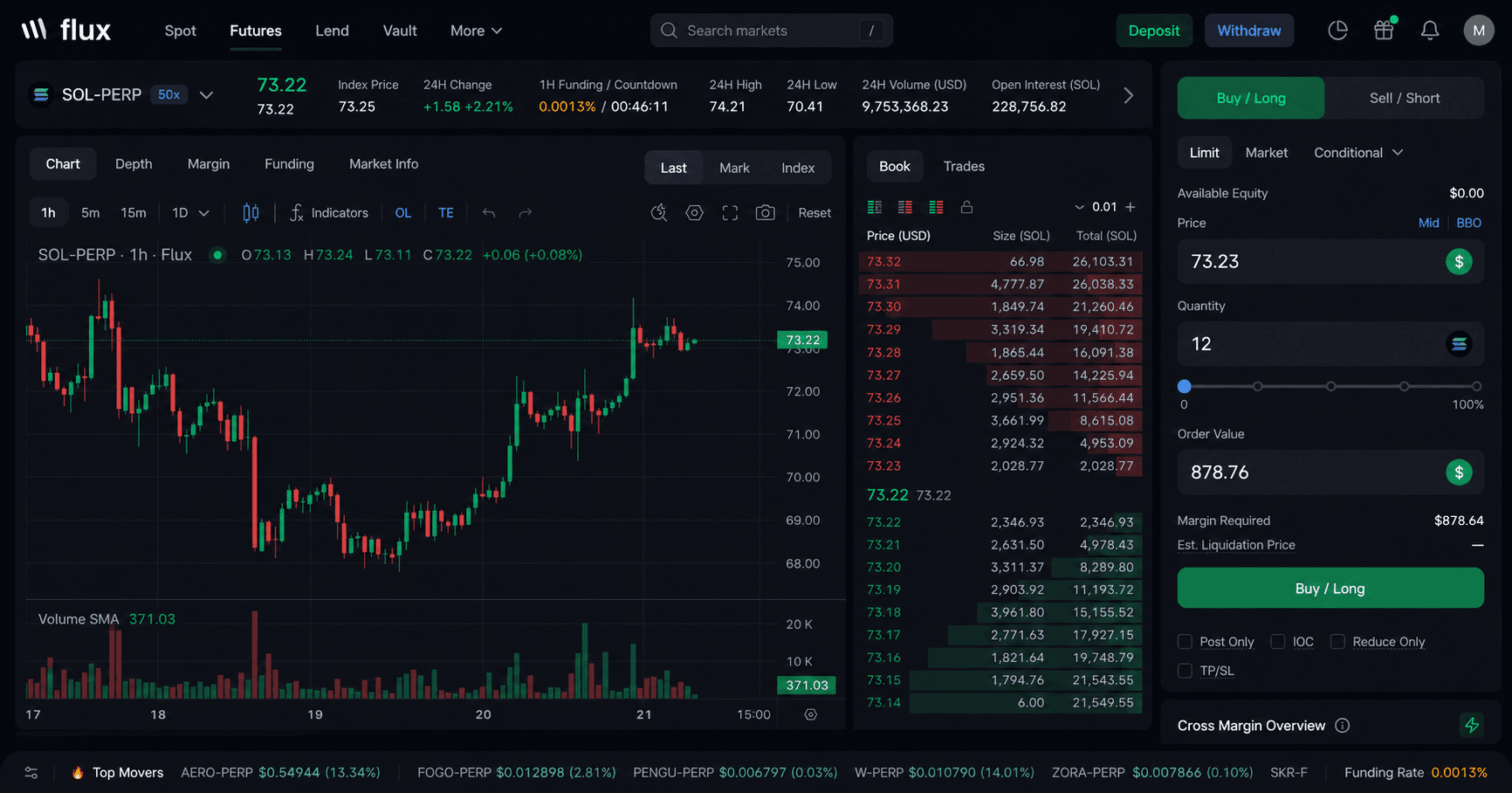Enter fullscreen chart mode
The image size is (1512, 793).
coord(730,213)
